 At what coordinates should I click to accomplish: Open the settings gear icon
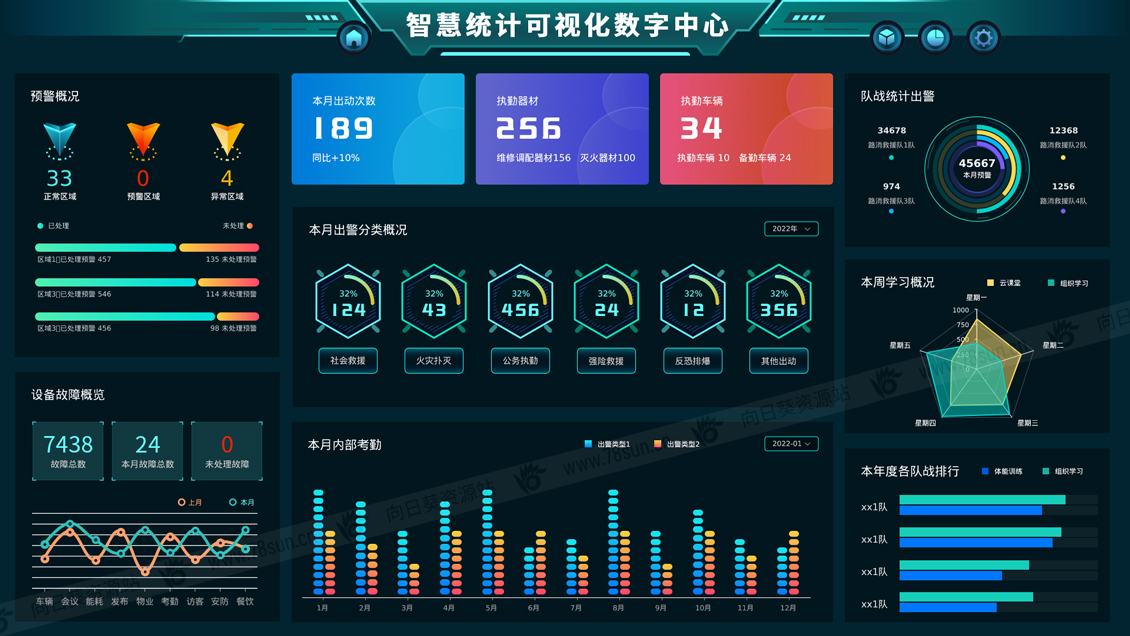pyautogui.click(x=983, y=38)
